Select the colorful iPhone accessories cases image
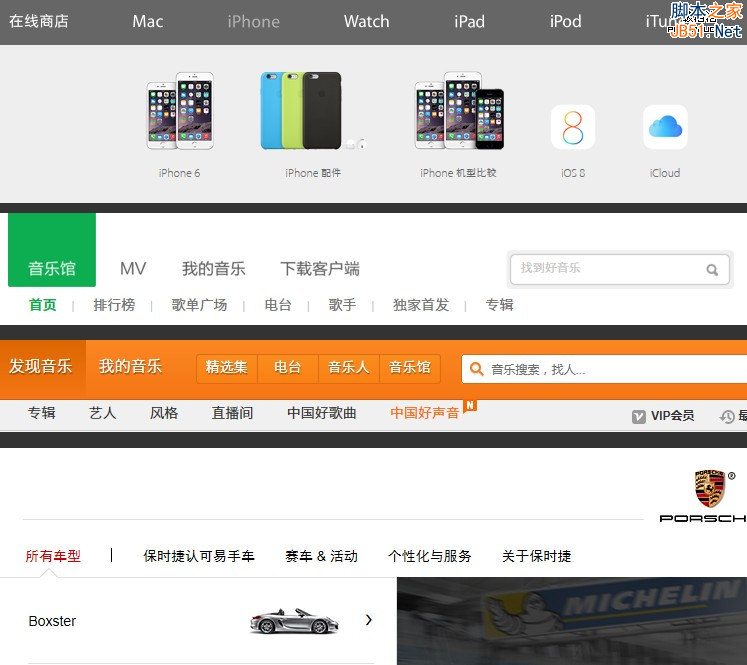Screen dimensions: 747x665 pos(302,110)
